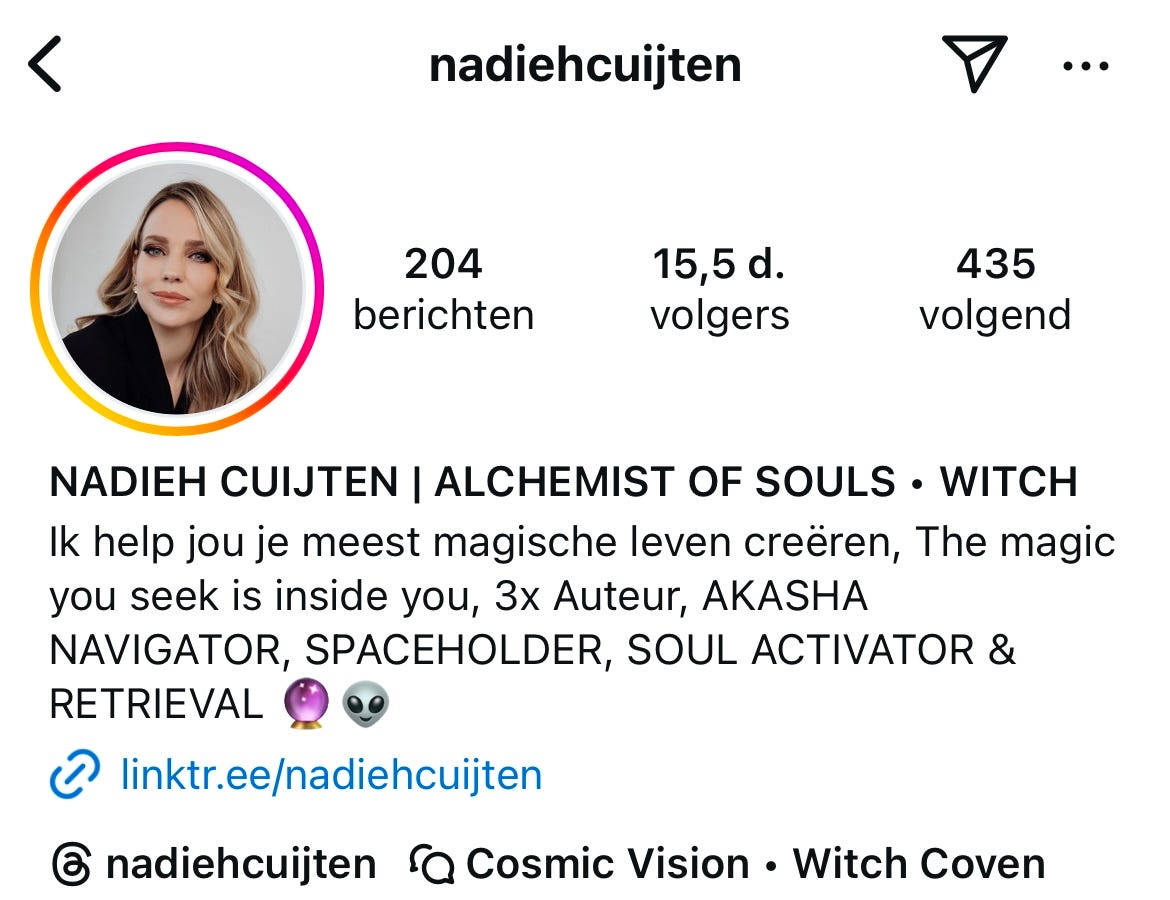
Task: Tap the crystal ball emoji in bio
Action: coord(307,703)
